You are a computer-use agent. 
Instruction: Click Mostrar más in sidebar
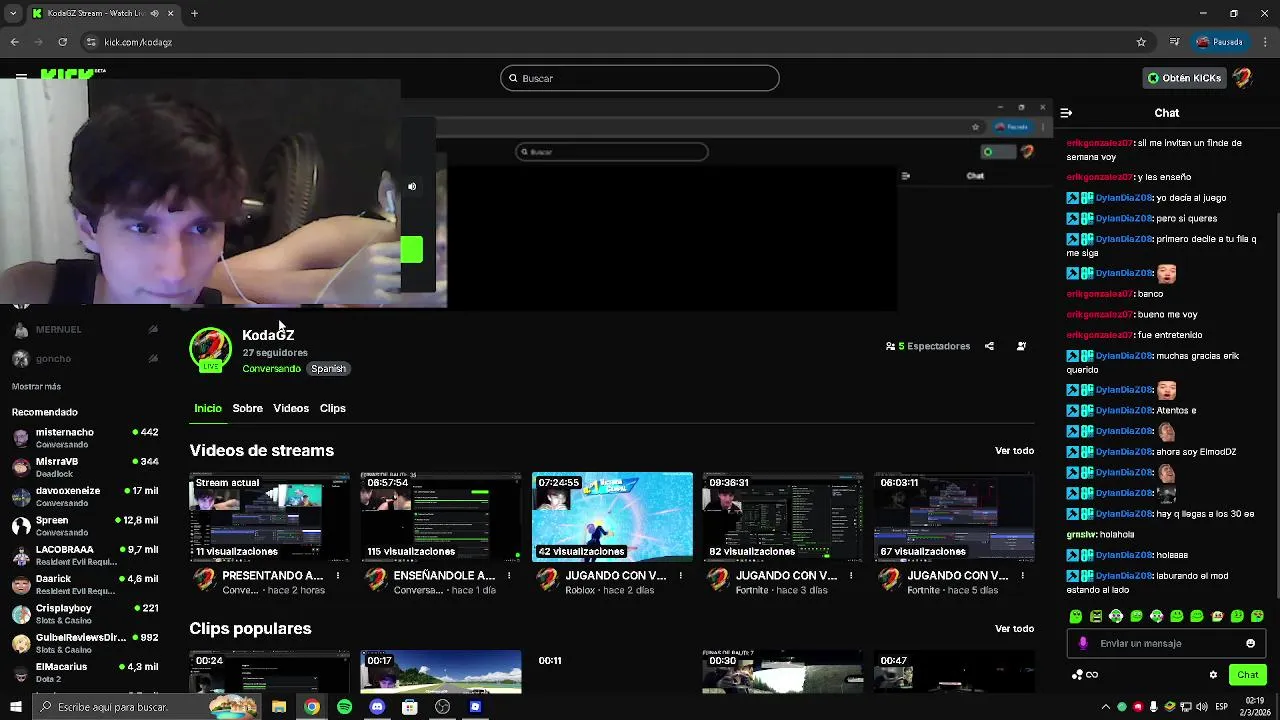36,387
